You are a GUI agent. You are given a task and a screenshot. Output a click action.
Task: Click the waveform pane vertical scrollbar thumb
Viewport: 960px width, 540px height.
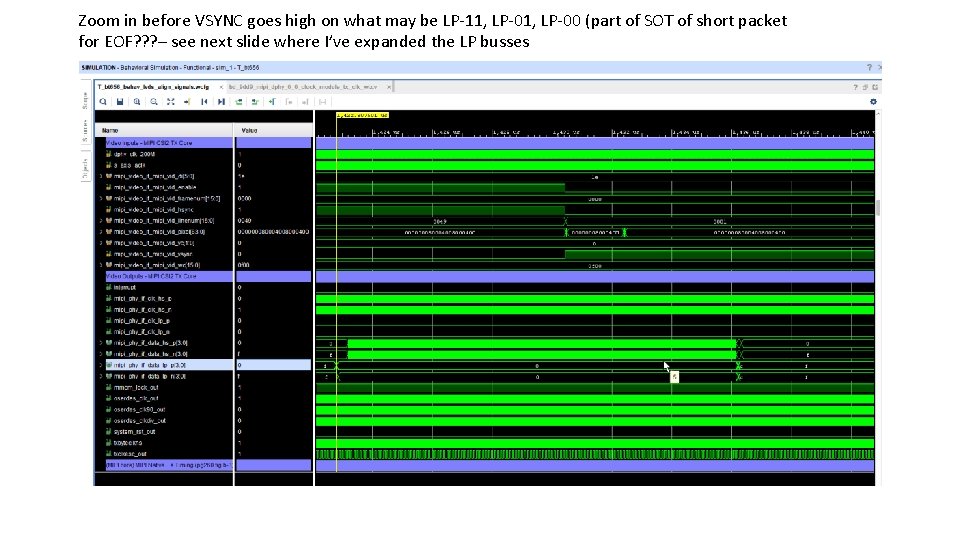click(x=877, y=208)
